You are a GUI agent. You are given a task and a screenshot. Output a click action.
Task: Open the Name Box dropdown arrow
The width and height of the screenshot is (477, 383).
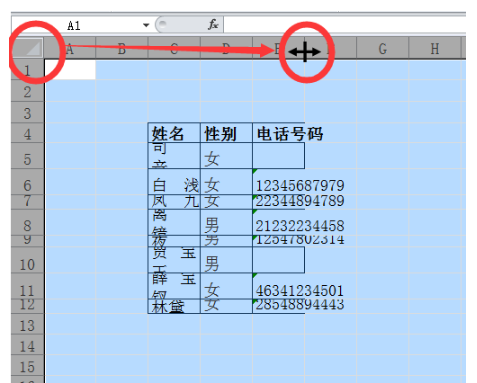click(146, 25)
